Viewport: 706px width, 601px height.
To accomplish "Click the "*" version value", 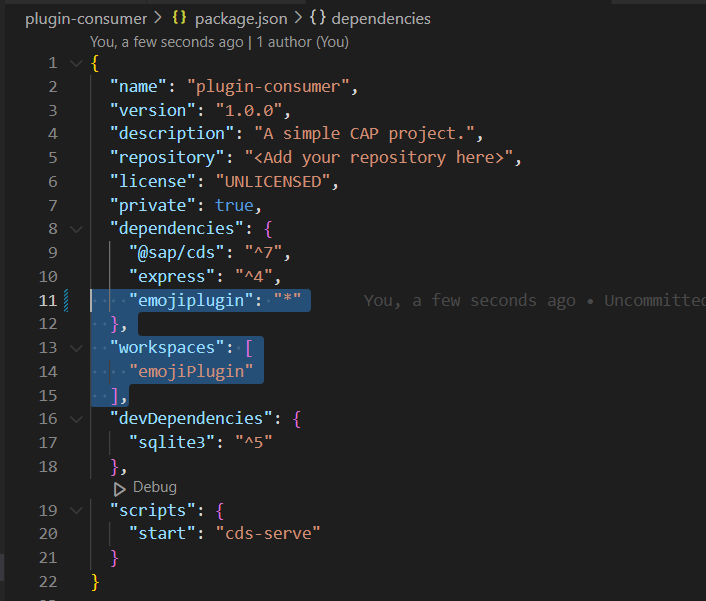I will [288, 300].
